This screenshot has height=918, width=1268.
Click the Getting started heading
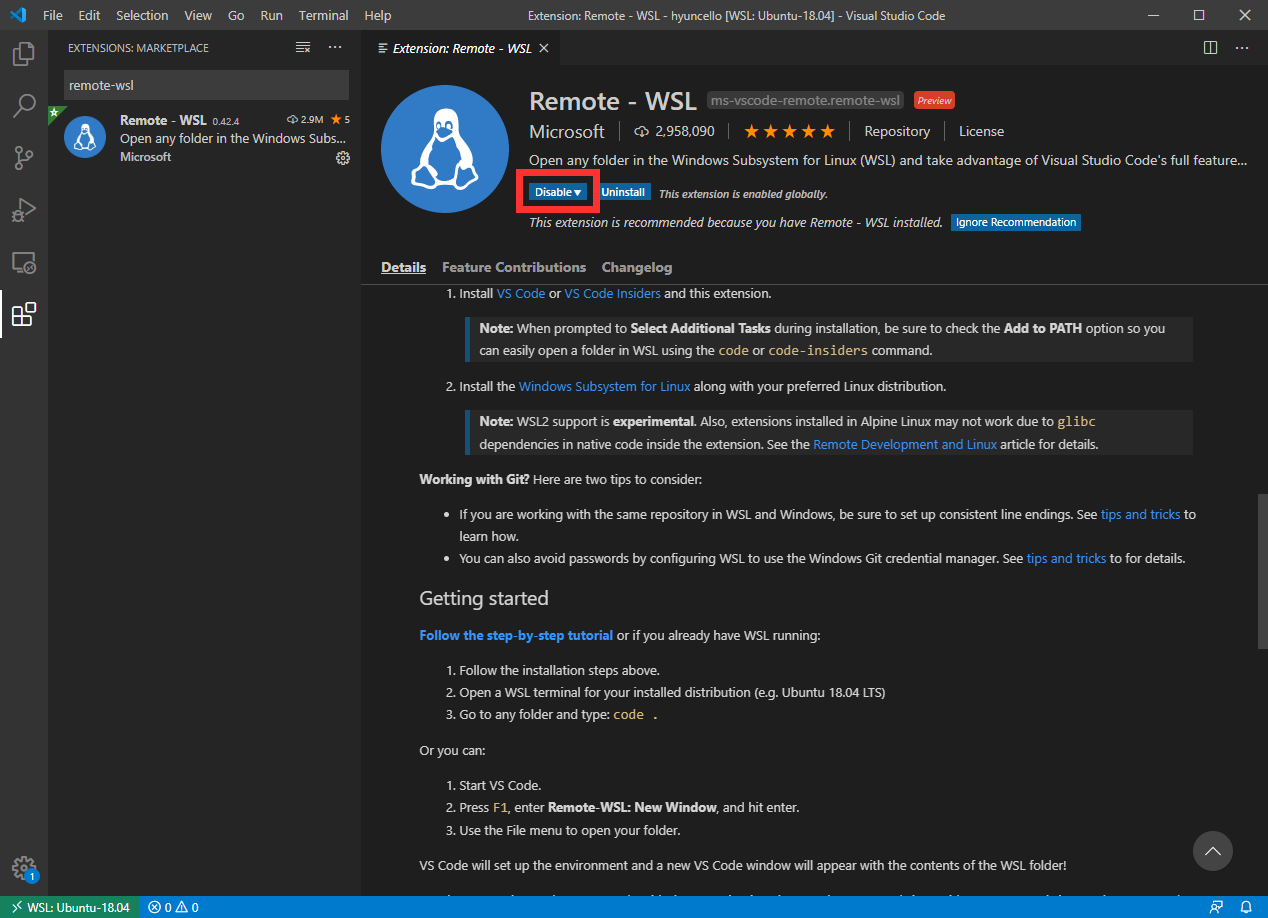pos(484,598)
